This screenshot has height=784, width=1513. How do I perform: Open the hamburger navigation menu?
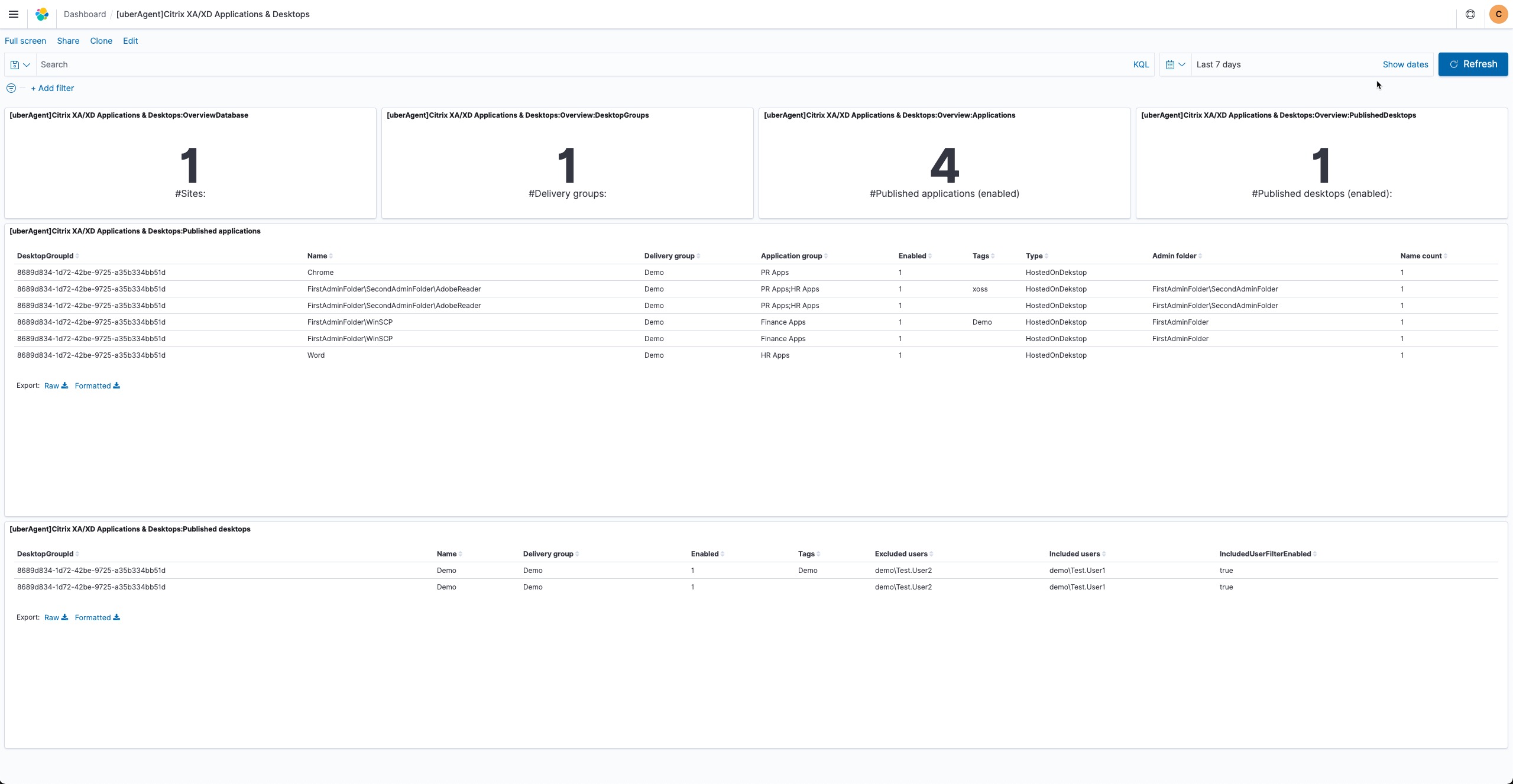point(14,14)
